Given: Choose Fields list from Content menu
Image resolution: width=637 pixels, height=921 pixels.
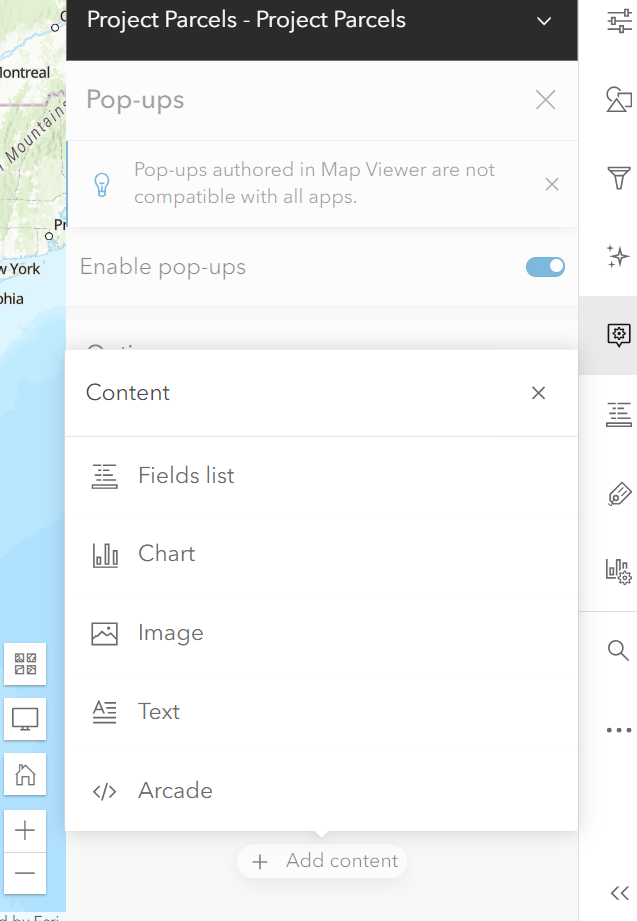Looking at the screenshot, I should coord(186,476).
